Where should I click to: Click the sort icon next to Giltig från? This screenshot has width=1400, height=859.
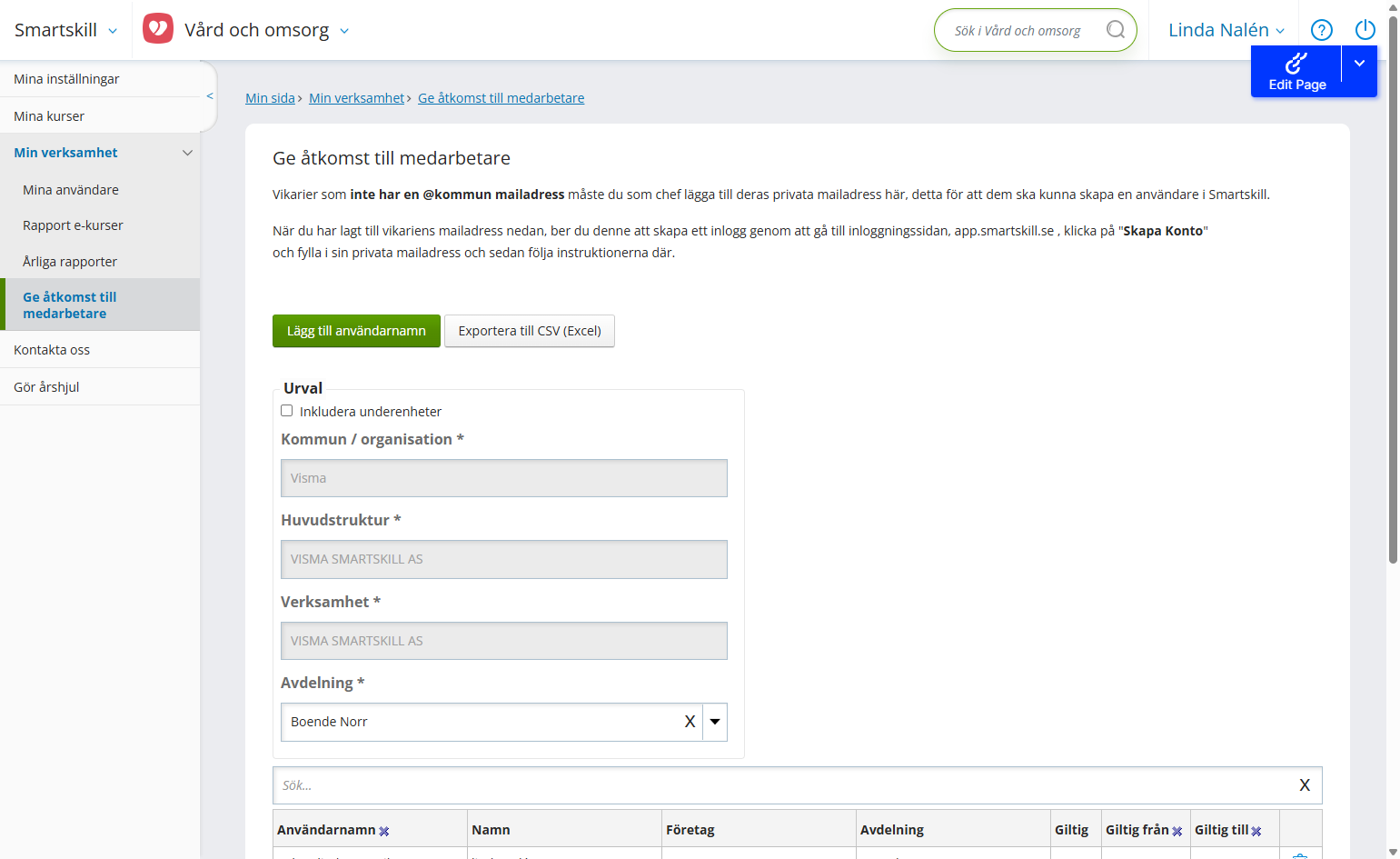tap(1177, 831)
